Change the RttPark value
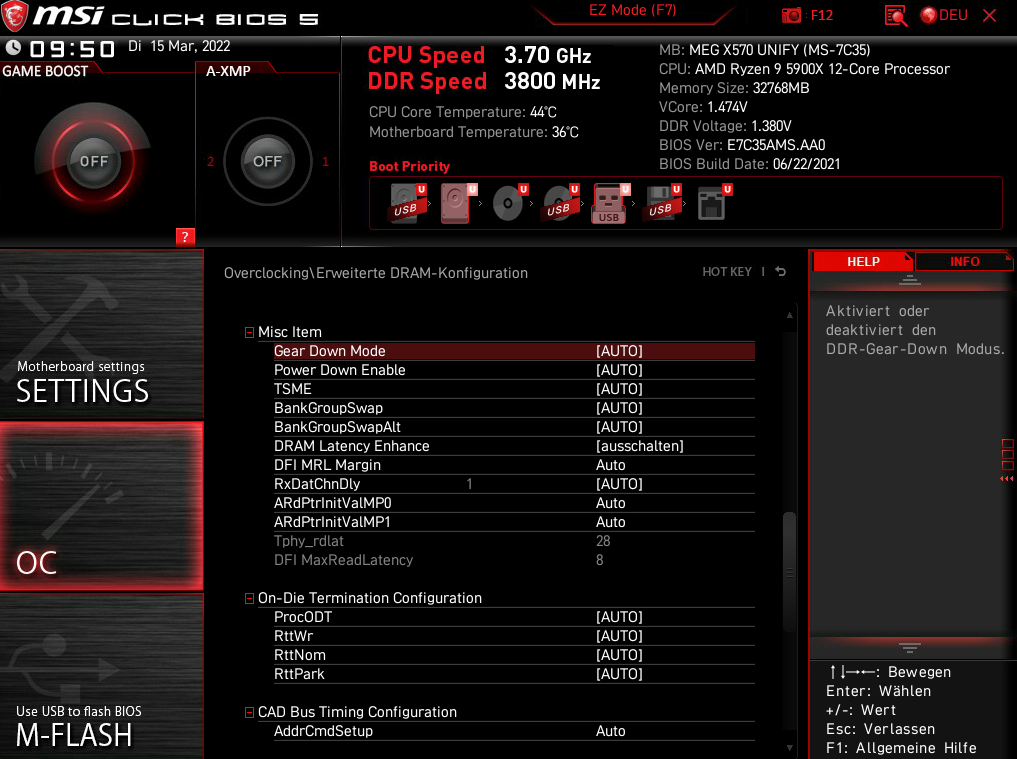 point(619,674)
